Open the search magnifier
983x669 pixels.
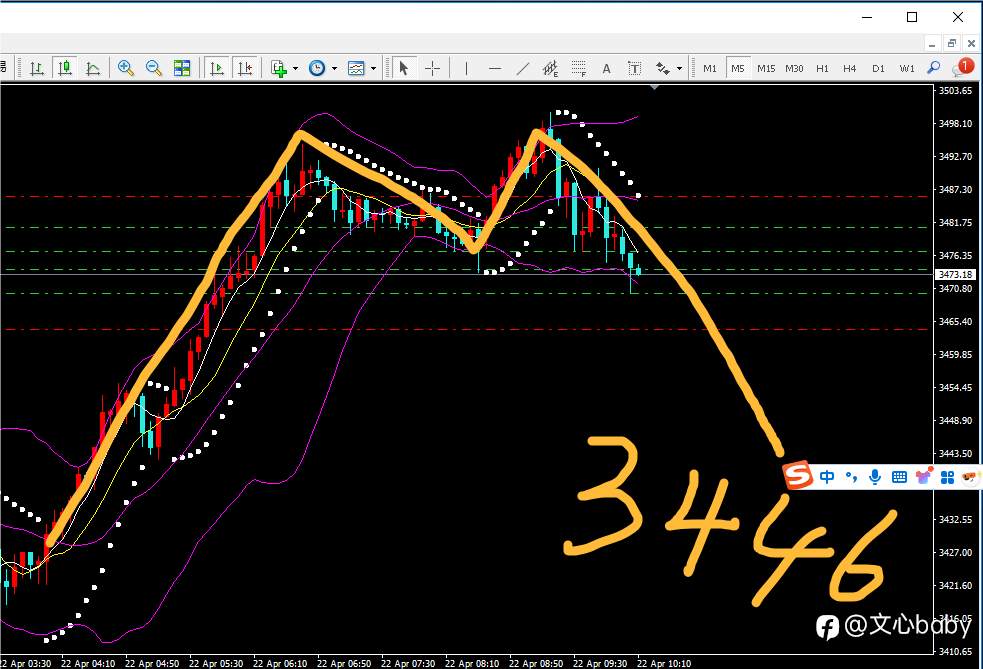click(x=933, y=68)
